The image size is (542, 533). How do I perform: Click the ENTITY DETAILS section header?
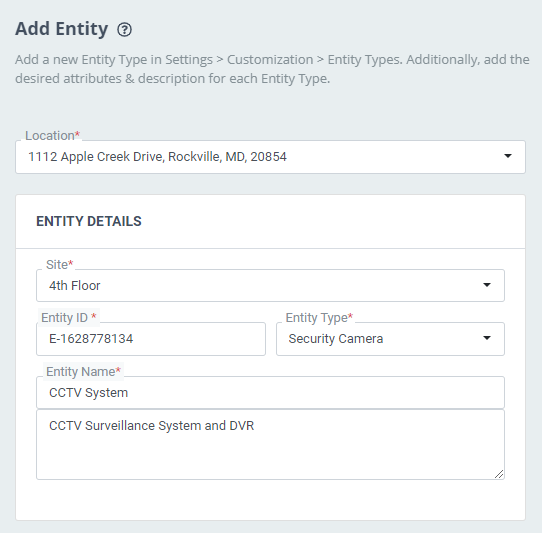[89, 221]
